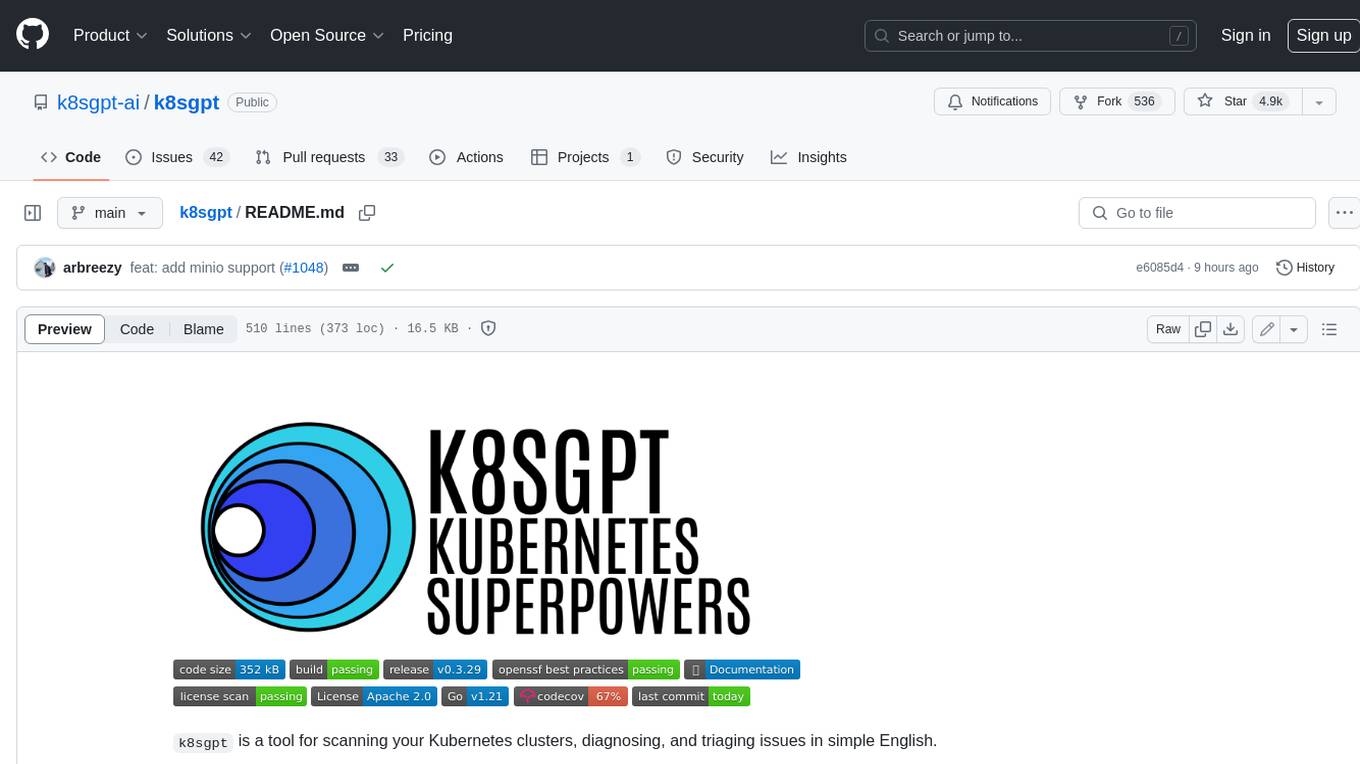
Task: Click the code size 352 kB badge
Action: 229,670
